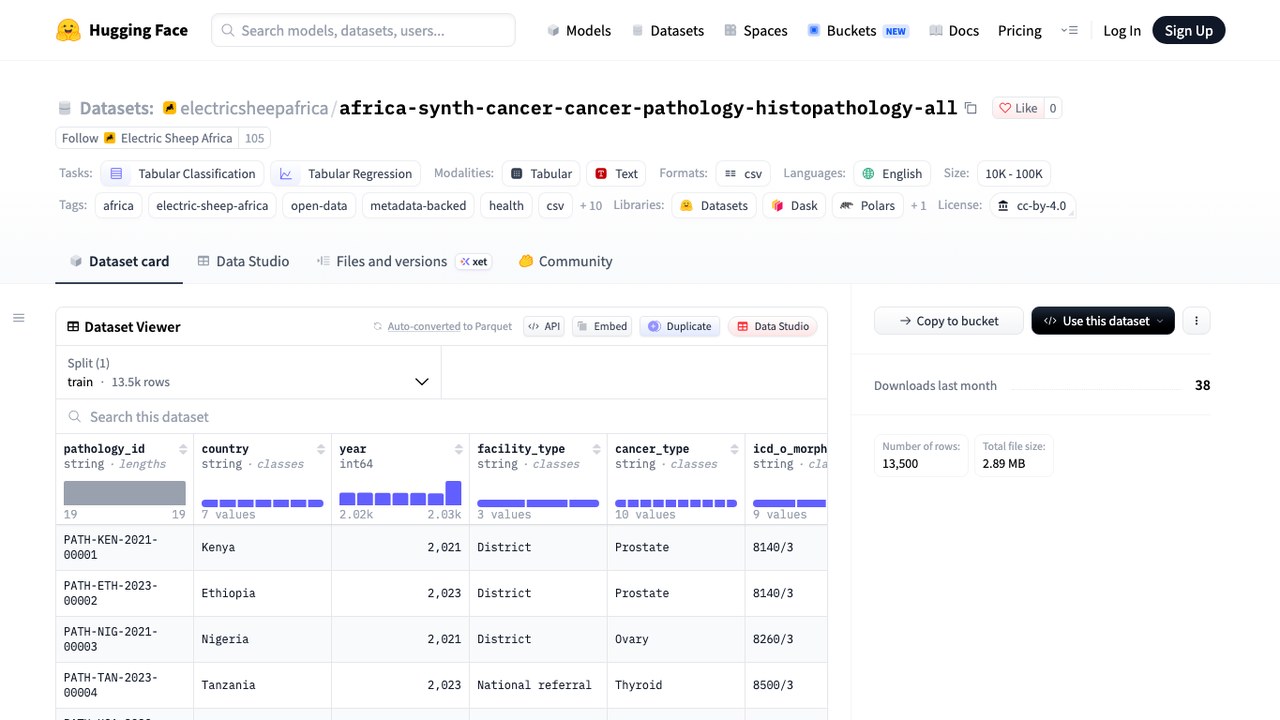Screen dimensions: 1280x720
Task: Open the Models menu item
Action: [x=579, y=31]
